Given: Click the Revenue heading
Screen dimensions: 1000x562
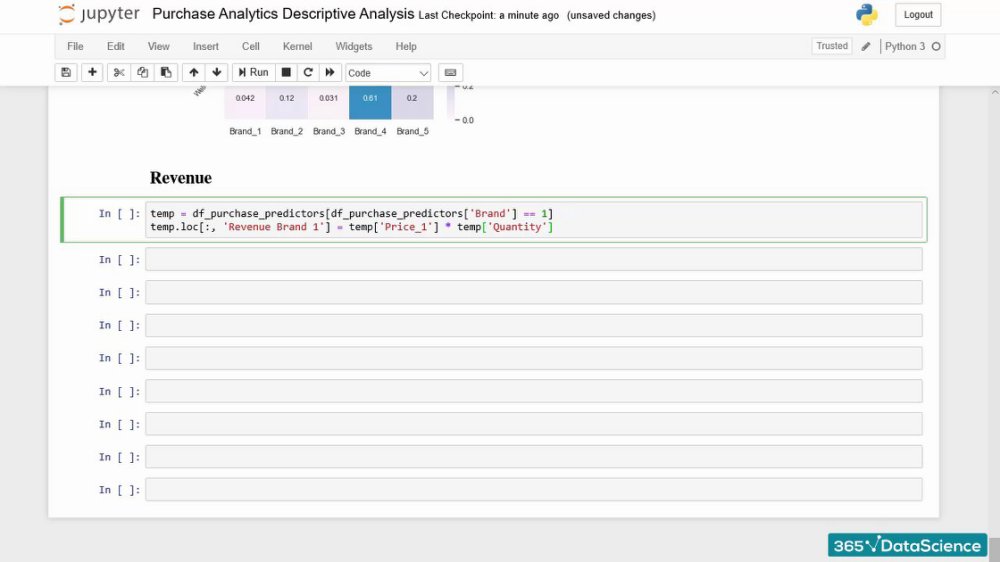Looking at the screenshot, I should point(181,178).
